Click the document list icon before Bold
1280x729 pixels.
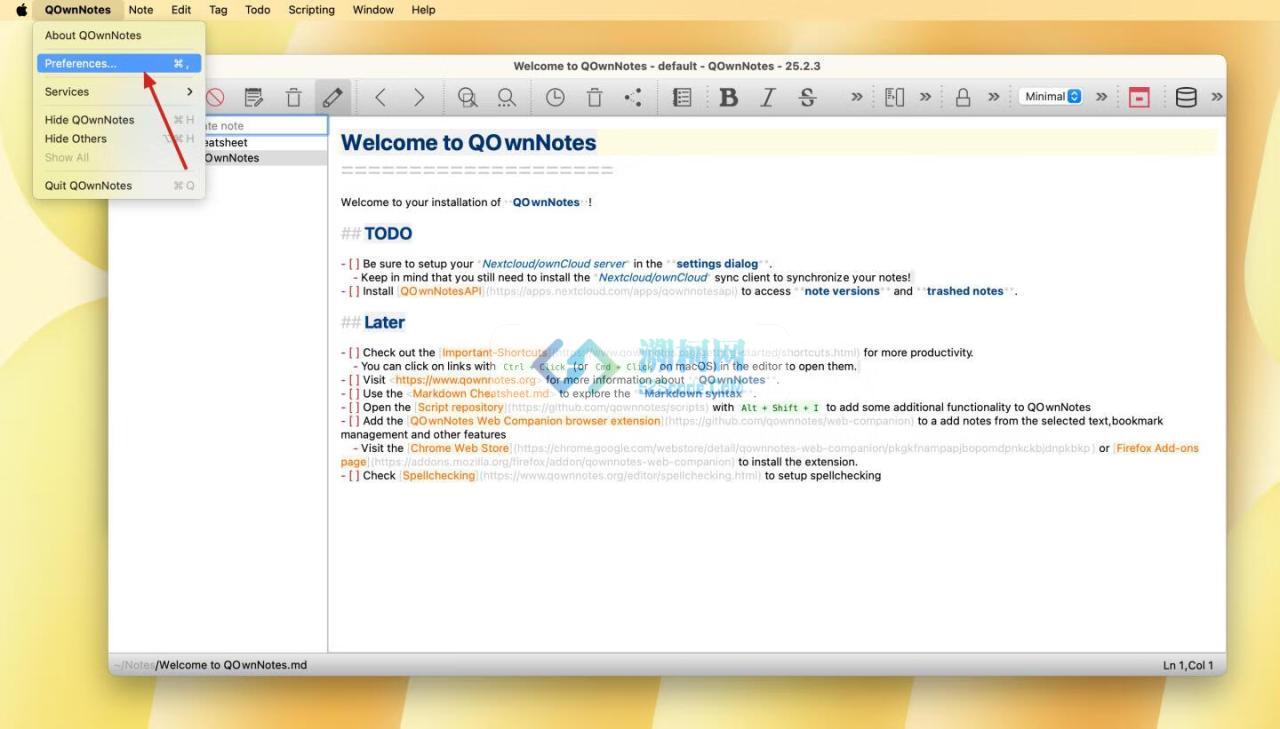coord(682,97)
